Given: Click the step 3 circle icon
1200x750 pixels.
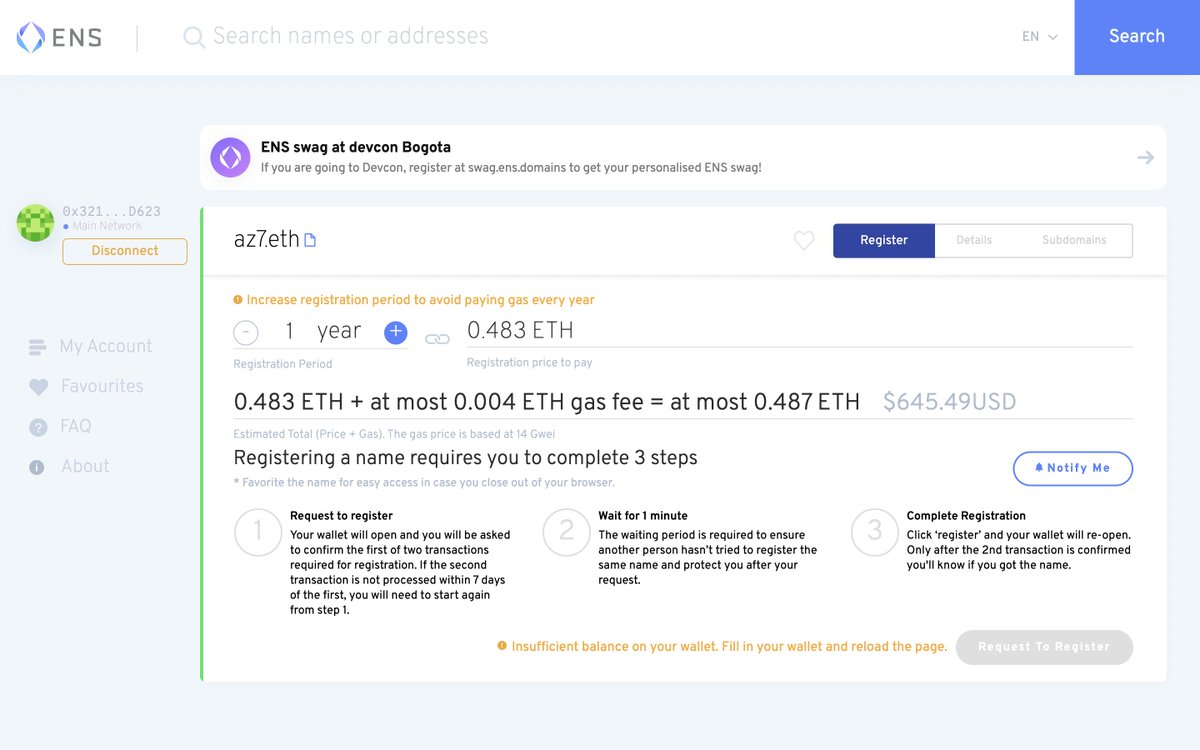Looking at the screenshot, I should 875,532.
